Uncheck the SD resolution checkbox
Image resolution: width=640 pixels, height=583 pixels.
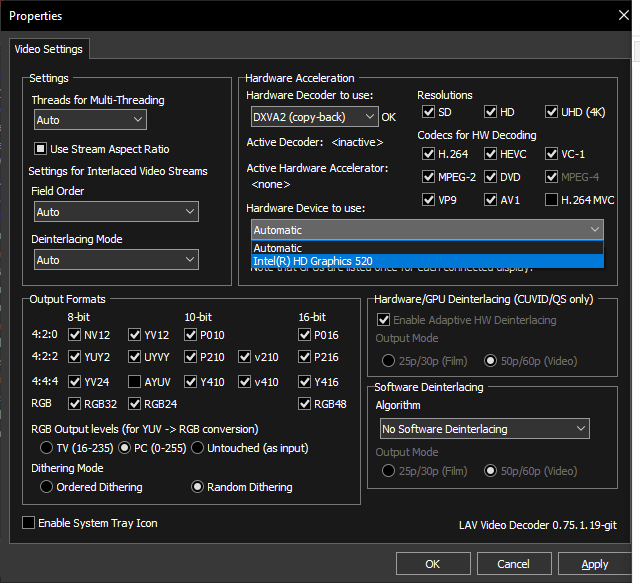[x=428, y=111]
